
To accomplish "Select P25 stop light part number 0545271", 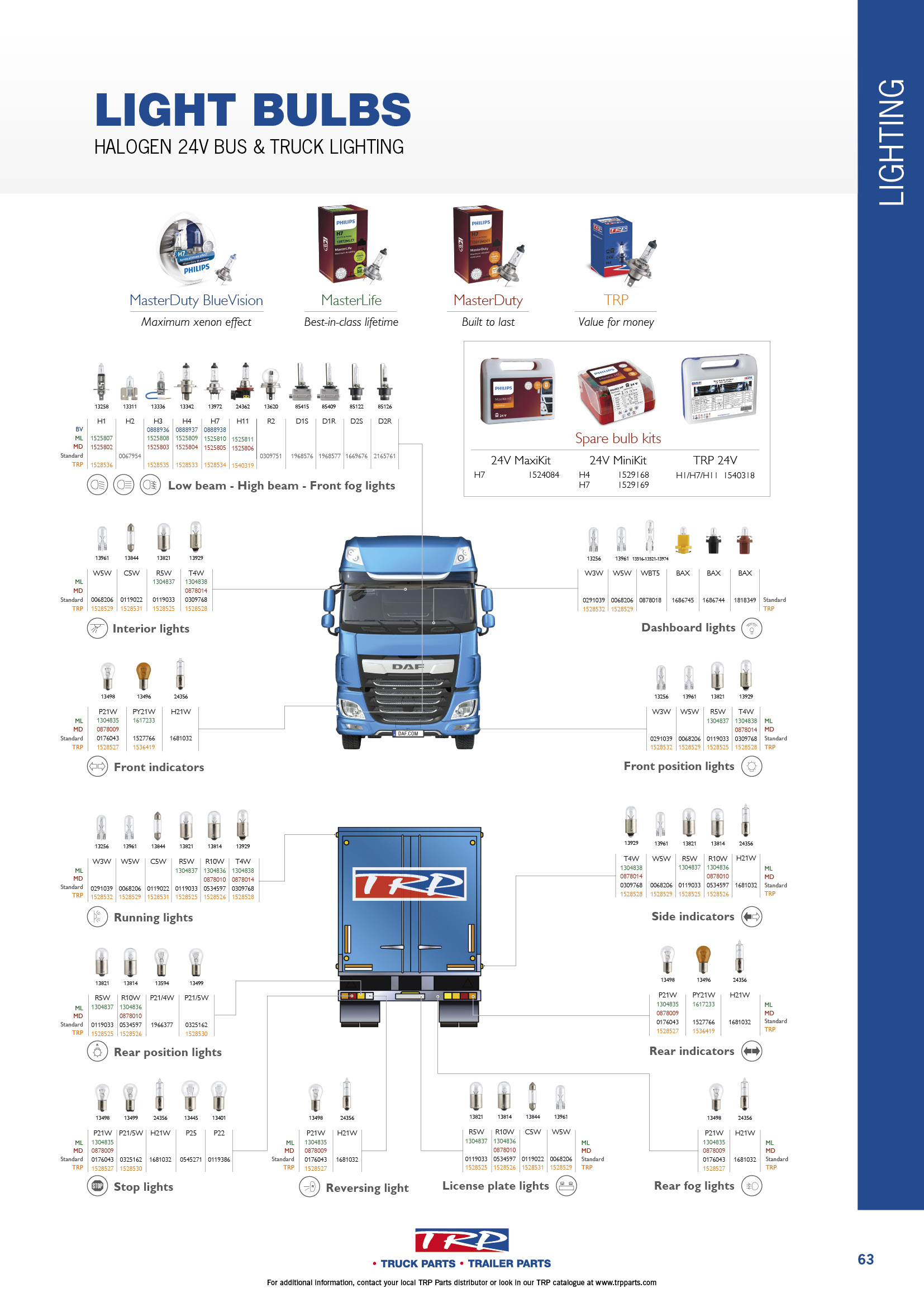I will (x=191, y=1159).
